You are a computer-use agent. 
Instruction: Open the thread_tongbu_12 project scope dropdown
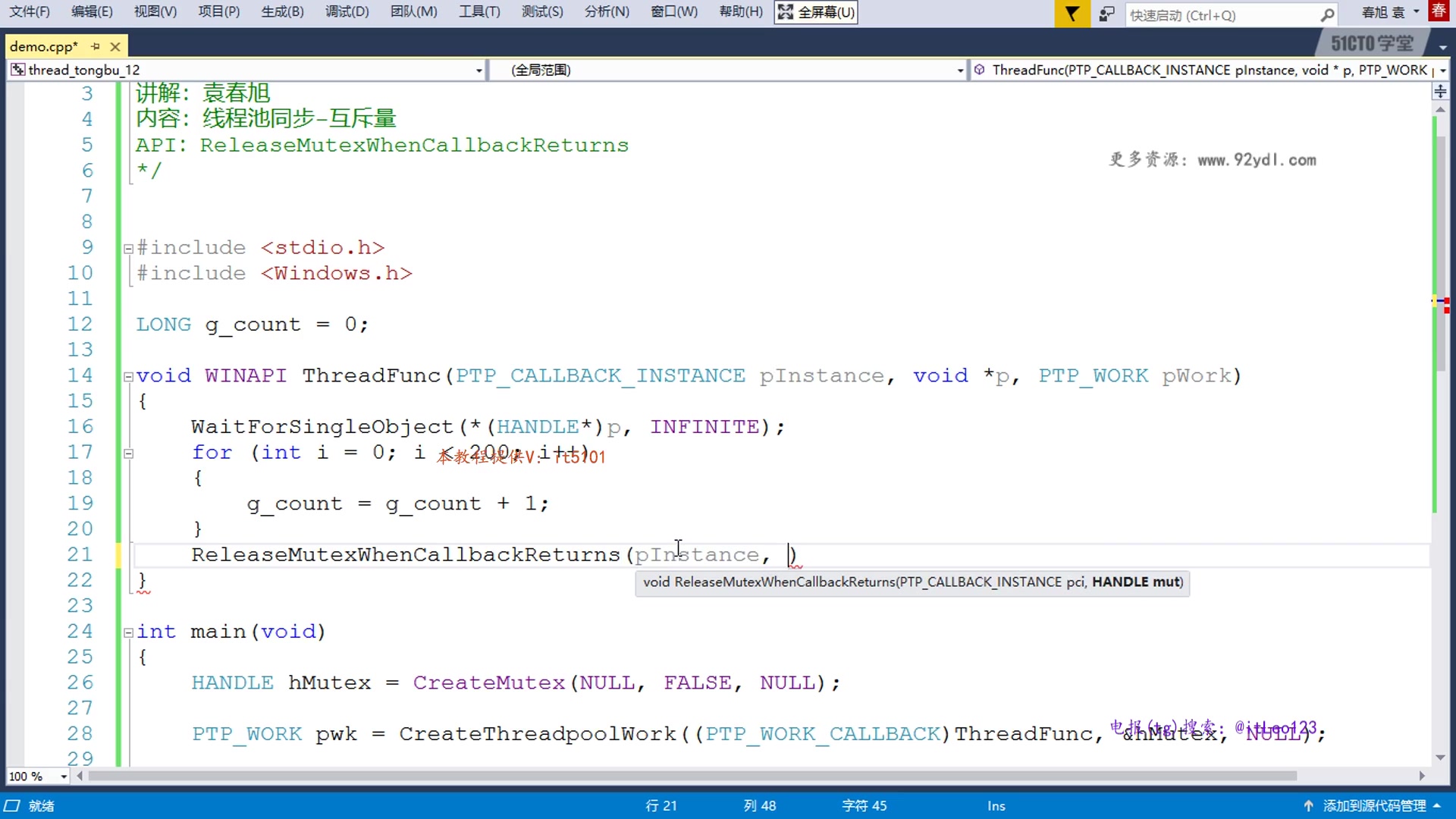click(x=479, y=70)
